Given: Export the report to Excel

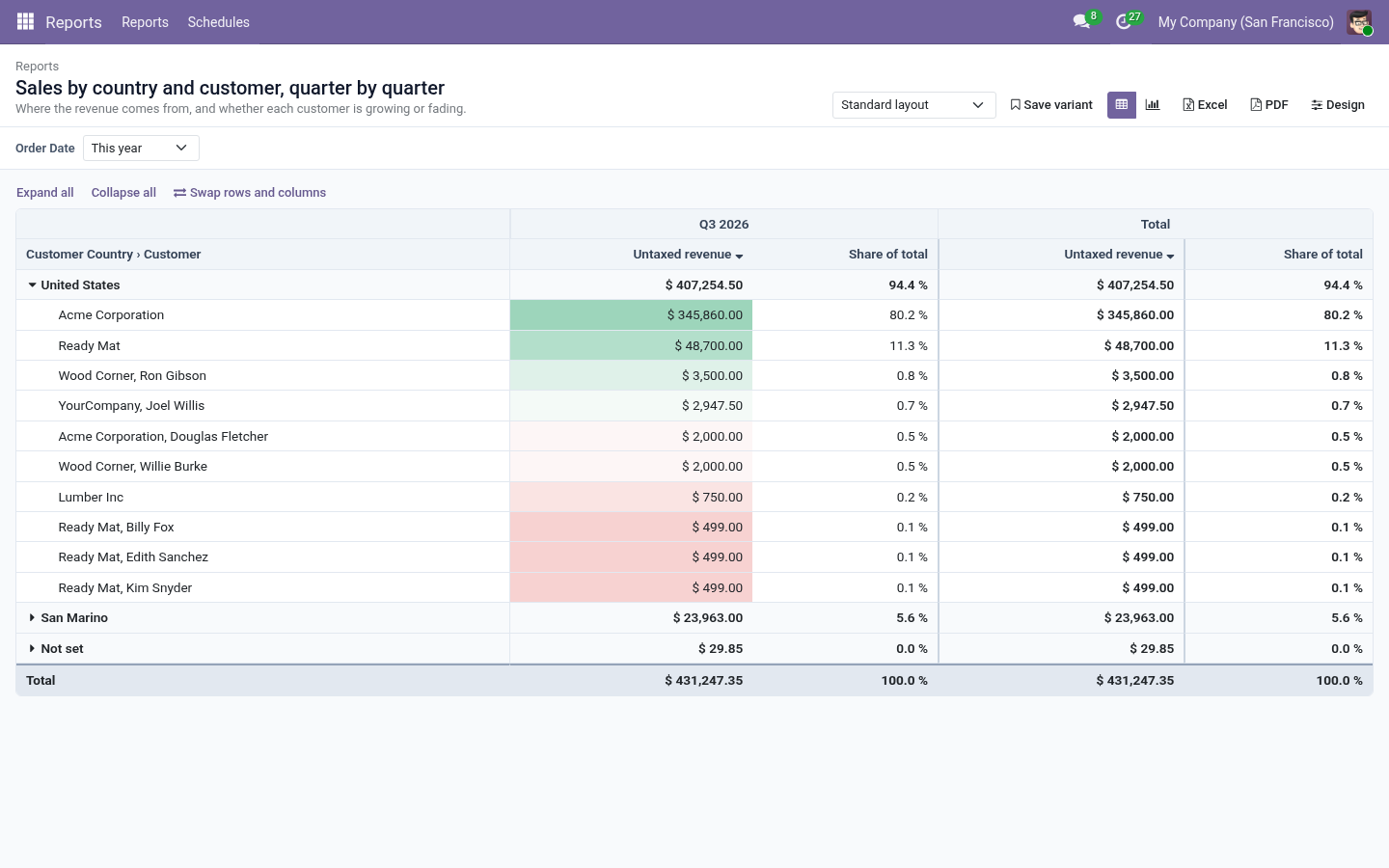Looking at the screenshot, I should (1205, 105).
